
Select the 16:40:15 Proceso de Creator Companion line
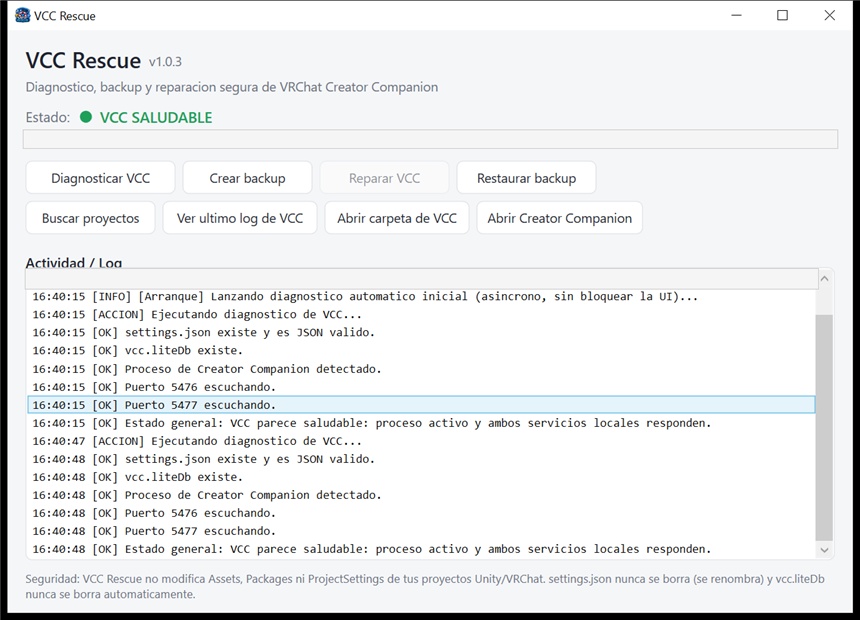[x=421, y=369]
